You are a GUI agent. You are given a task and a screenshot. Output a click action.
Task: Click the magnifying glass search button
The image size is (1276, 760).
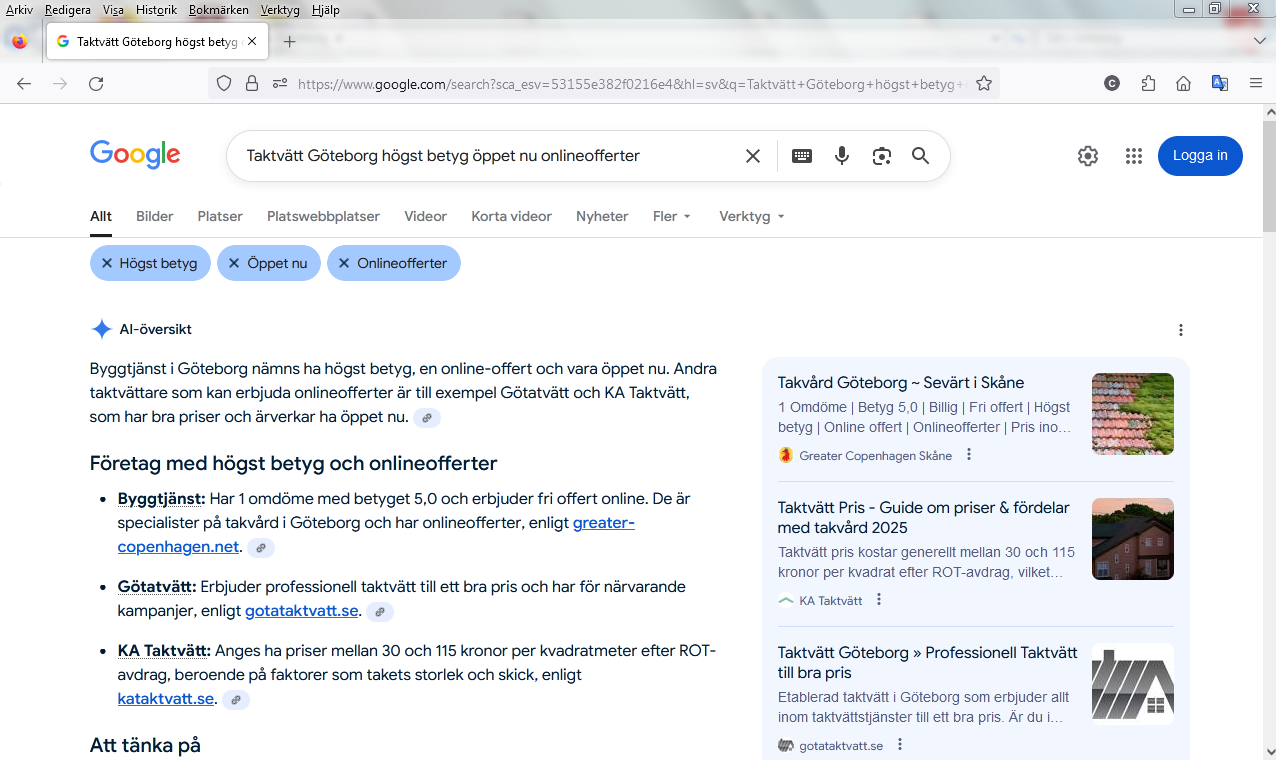coord(920,156)
